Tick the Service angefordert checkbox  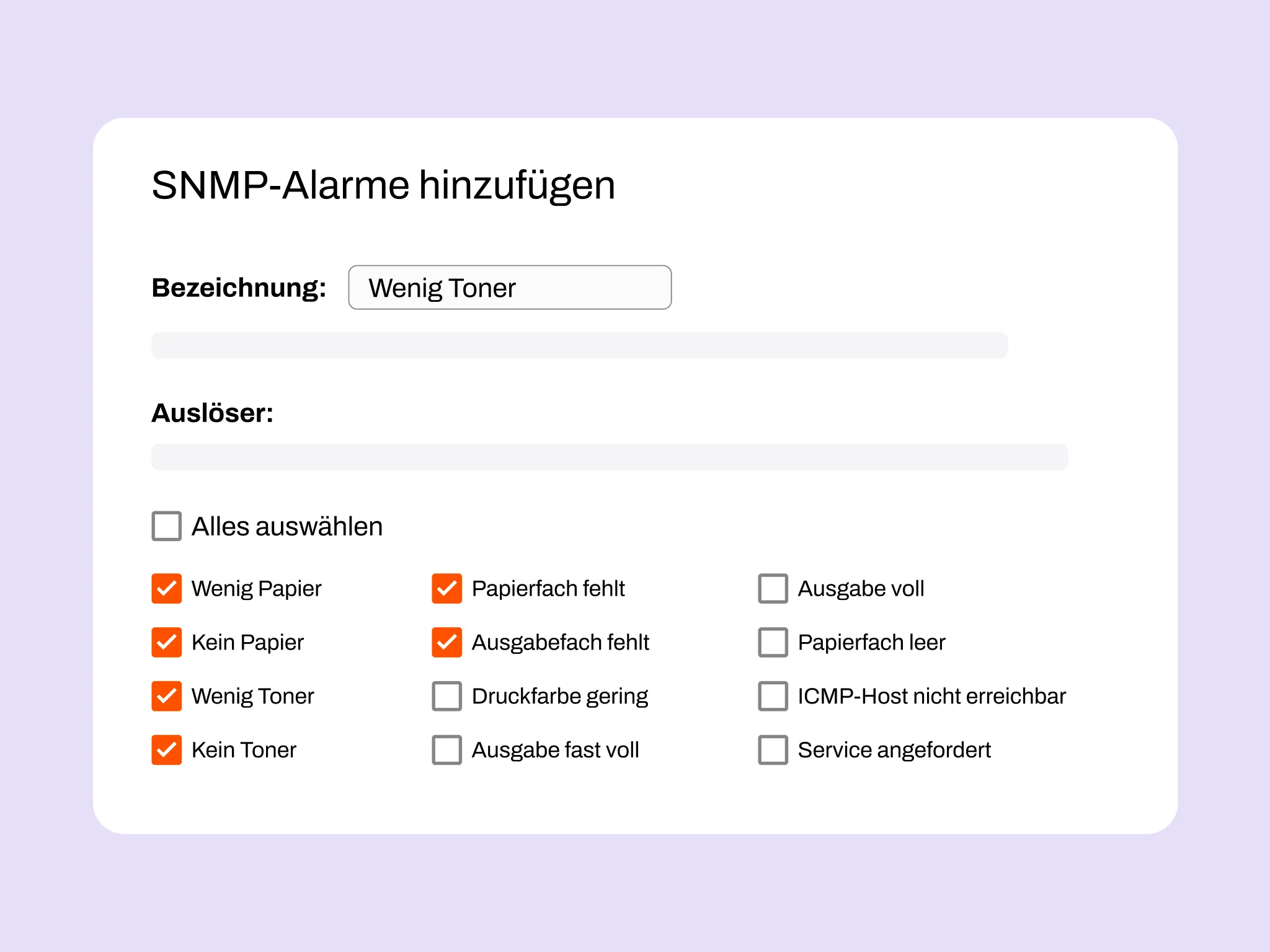pos(773,750)
